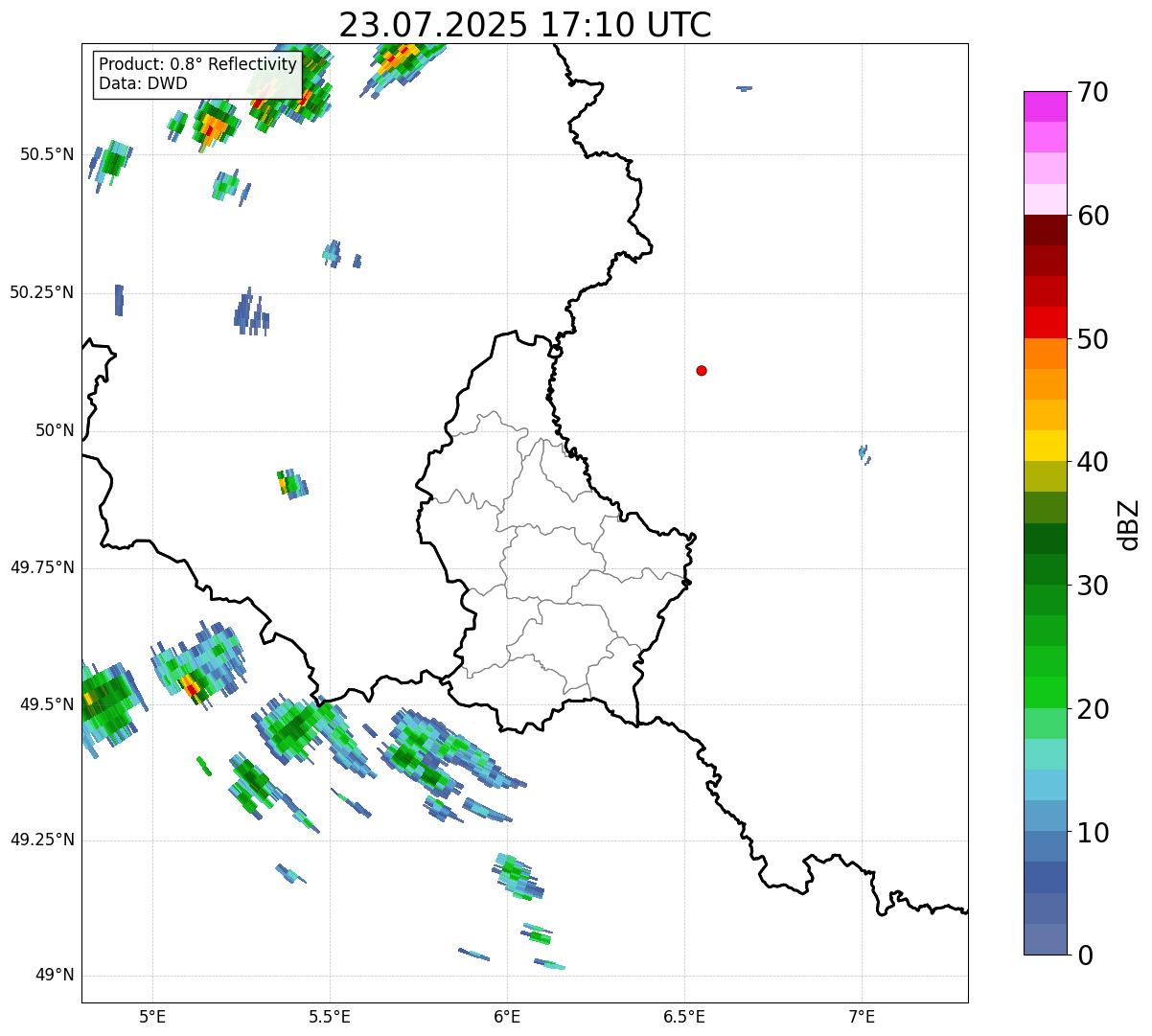Click the 49.5°N latitude label
The image size is (1152, 1036).
46,704
